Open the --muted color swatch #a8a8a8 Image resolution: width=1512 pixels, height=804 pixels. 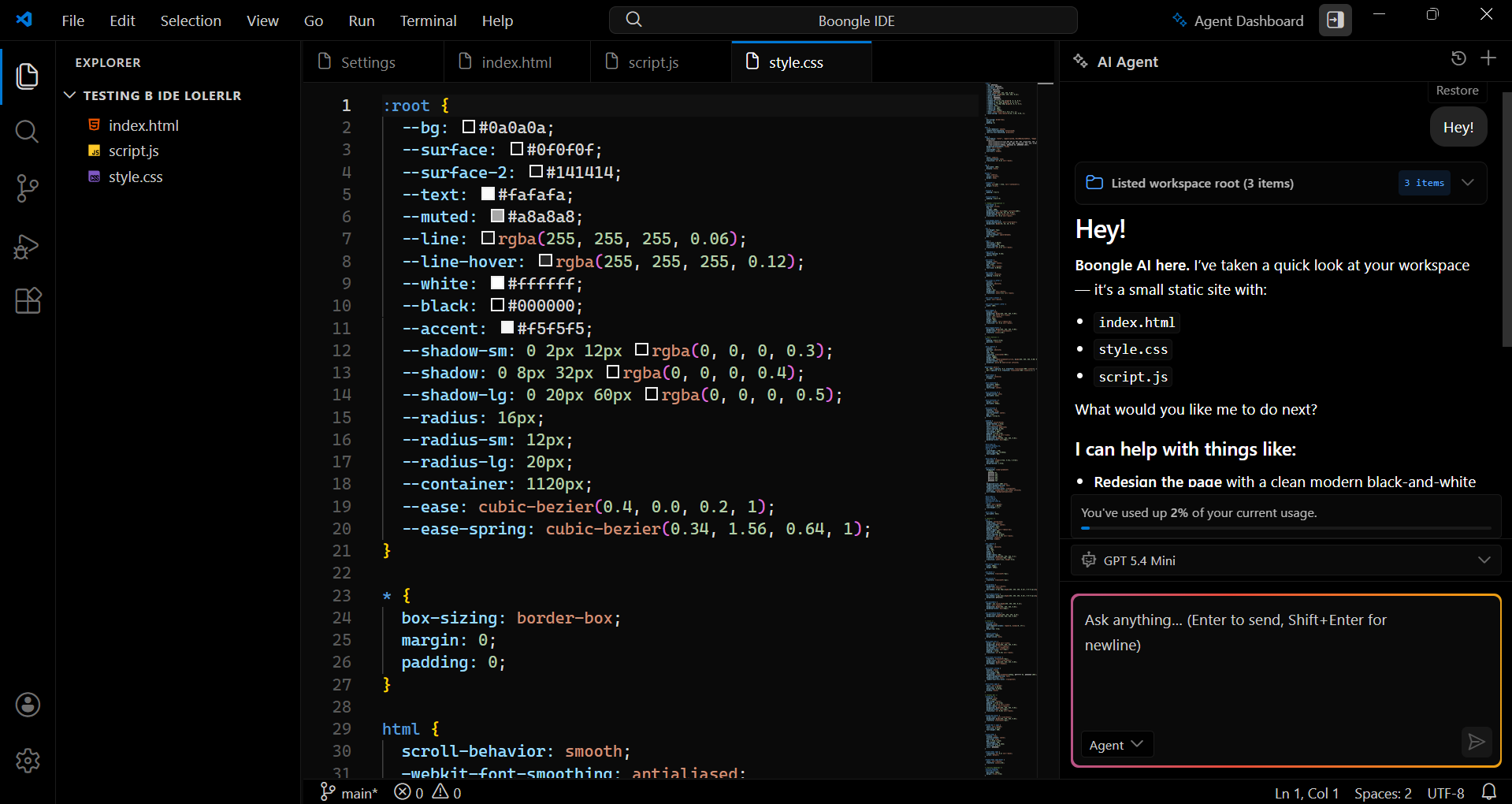(x=497, y=216)
